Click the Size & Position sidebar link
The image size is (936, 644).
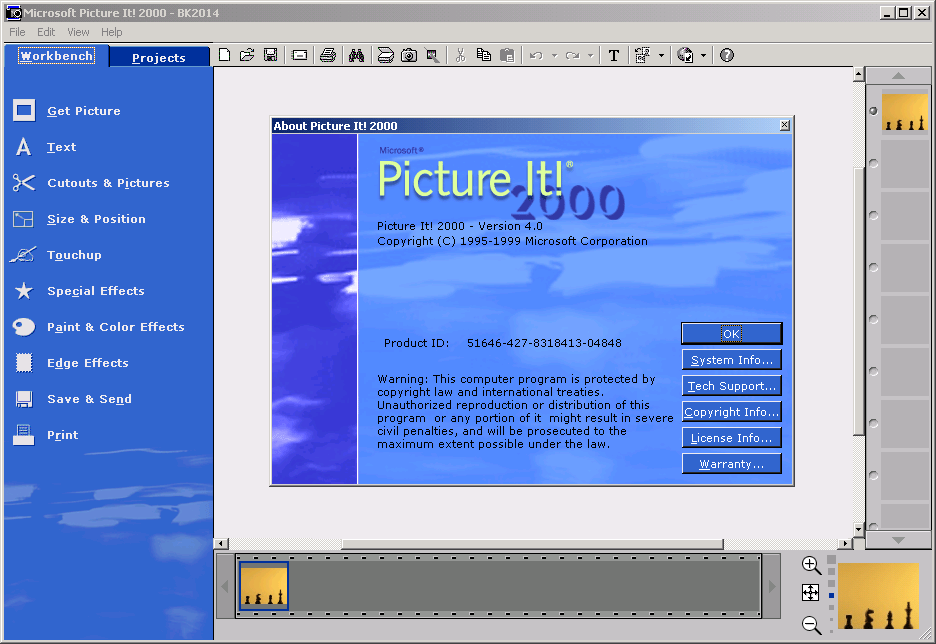click(97, 219)
